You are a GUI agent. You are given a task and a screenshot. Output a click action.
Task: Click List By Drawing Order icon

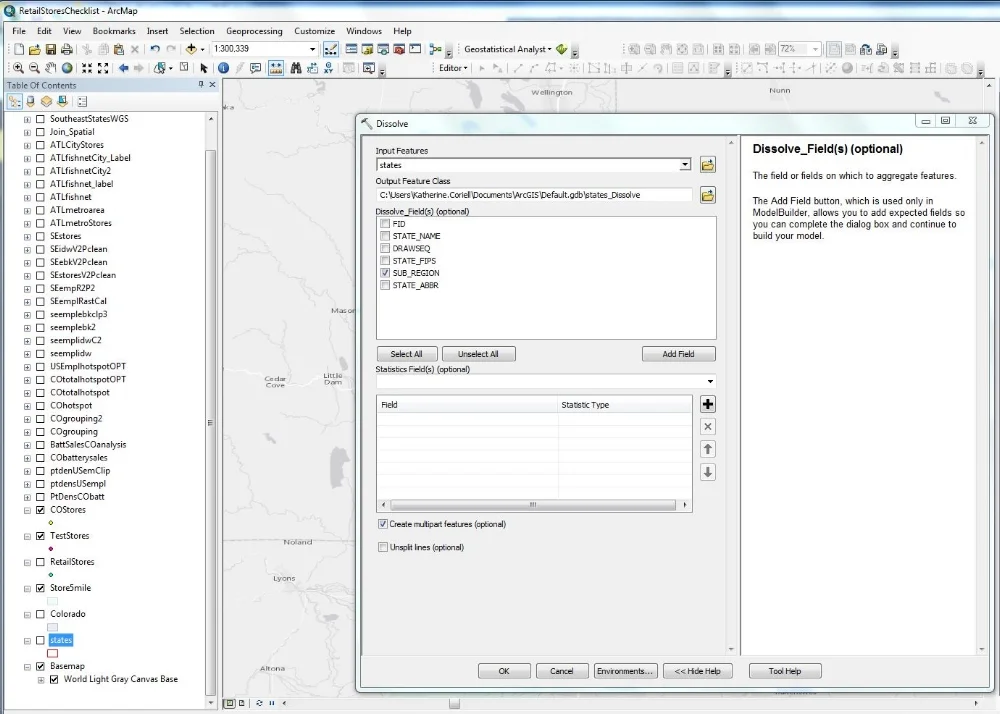[x=15, y=101]
